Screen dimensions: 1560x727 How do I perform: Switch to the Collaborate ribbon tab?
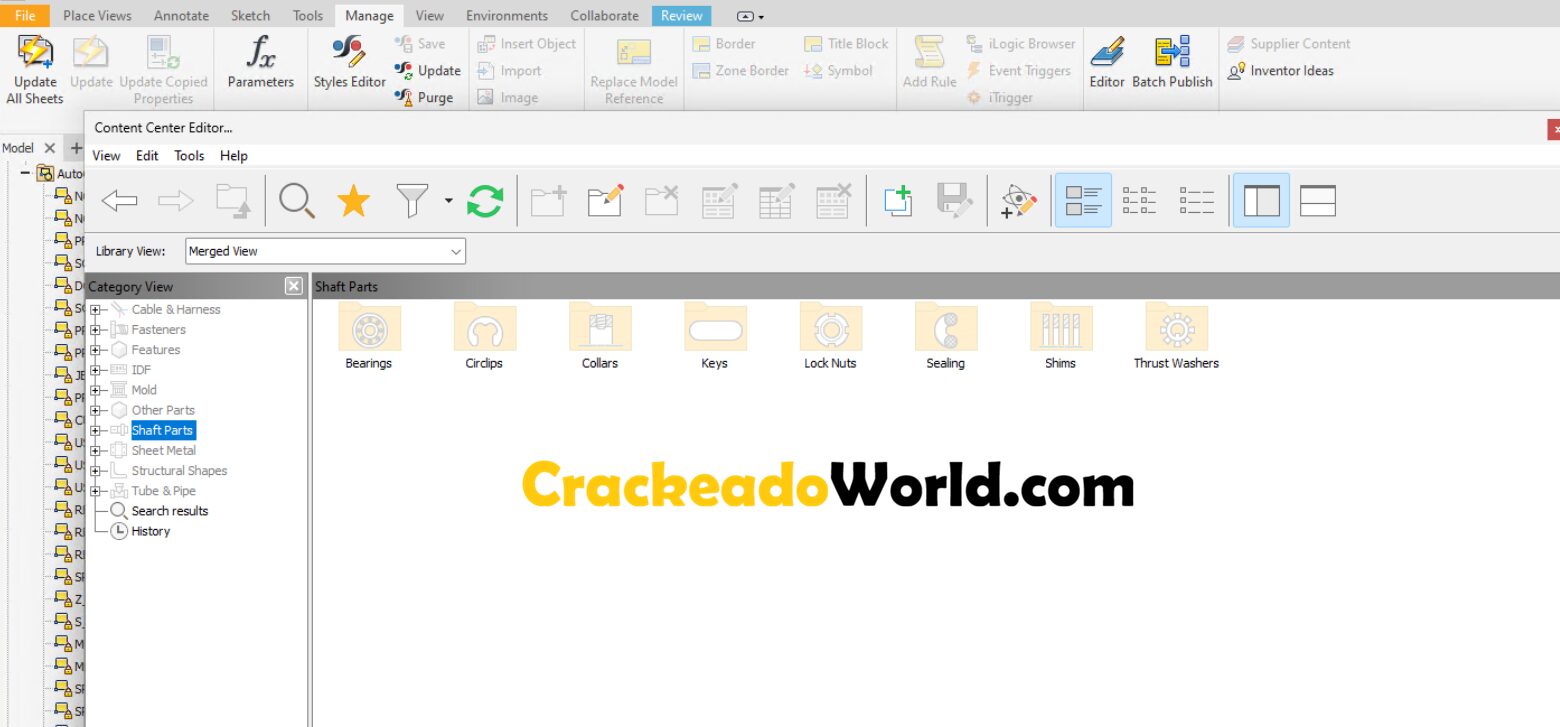pos(605,16)
